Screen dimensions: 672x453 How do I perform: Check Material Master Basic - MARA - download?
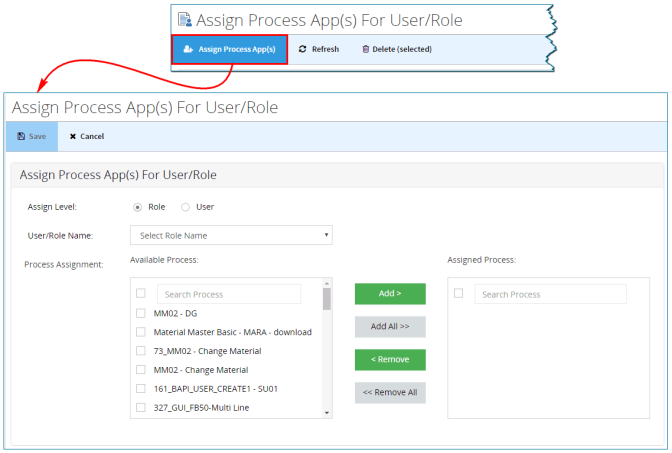[x=141, y=332]
